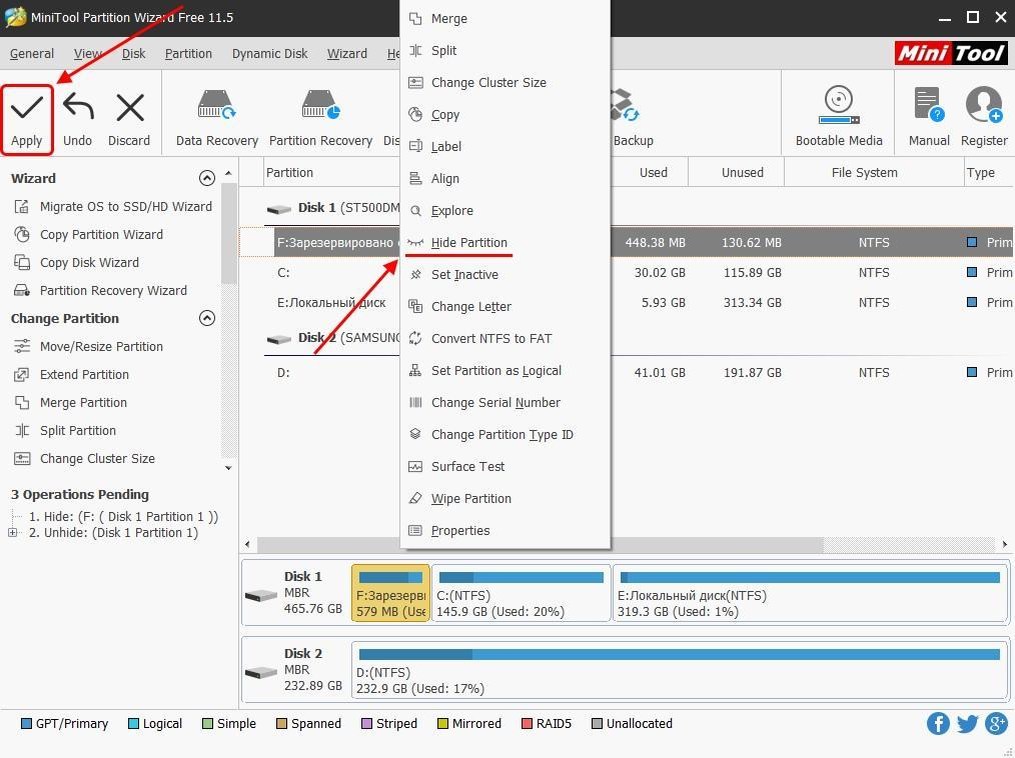Open the General menu
Screen dimensions: 1015x758
(x=32, y=54)
